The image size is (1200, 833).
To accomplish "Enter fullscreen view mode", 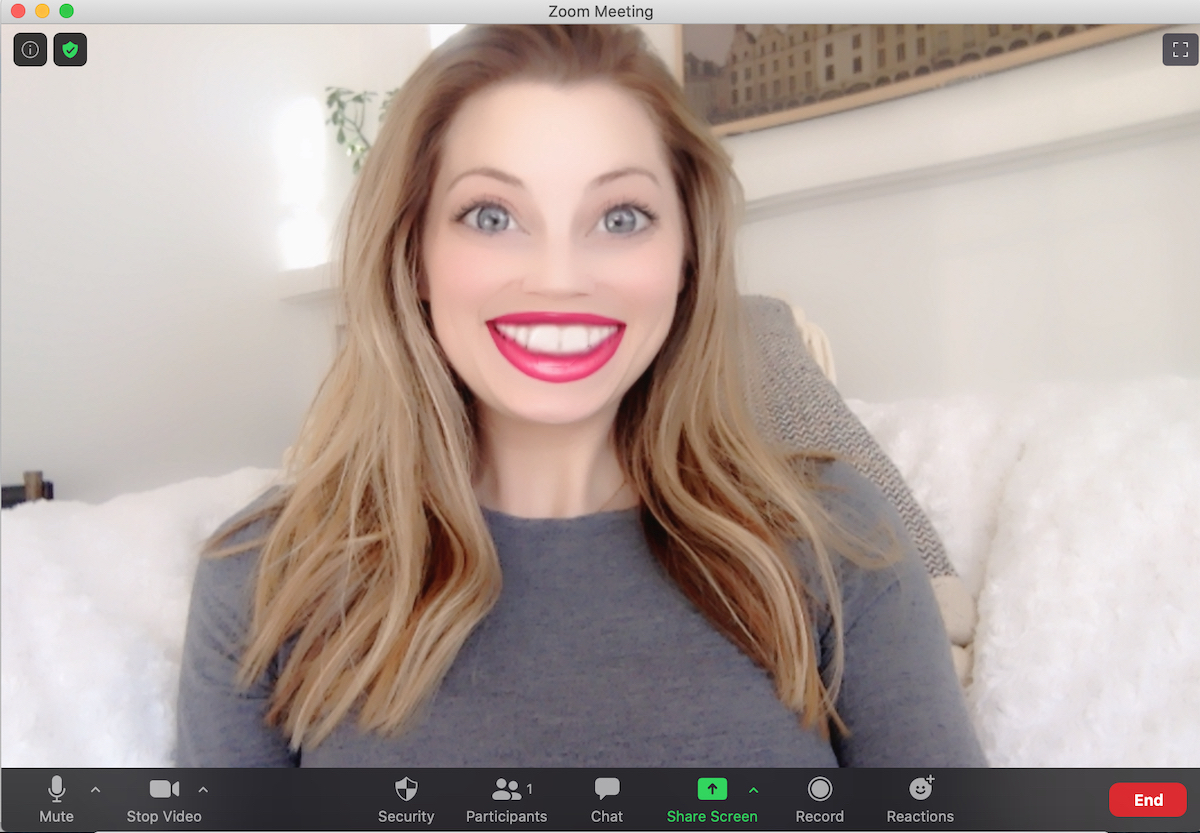I will coord(1178,48).
